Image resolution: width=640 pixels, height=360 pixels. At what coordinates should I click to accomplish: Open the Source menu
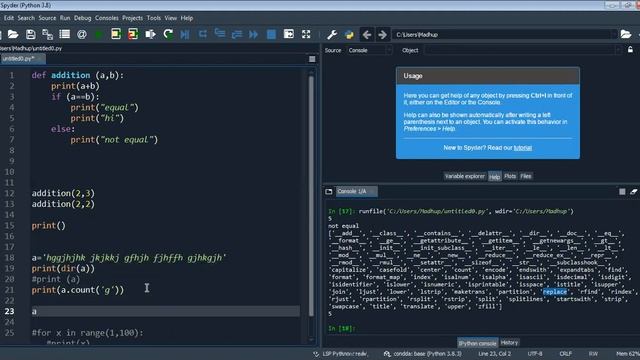(x=47, y=18)
